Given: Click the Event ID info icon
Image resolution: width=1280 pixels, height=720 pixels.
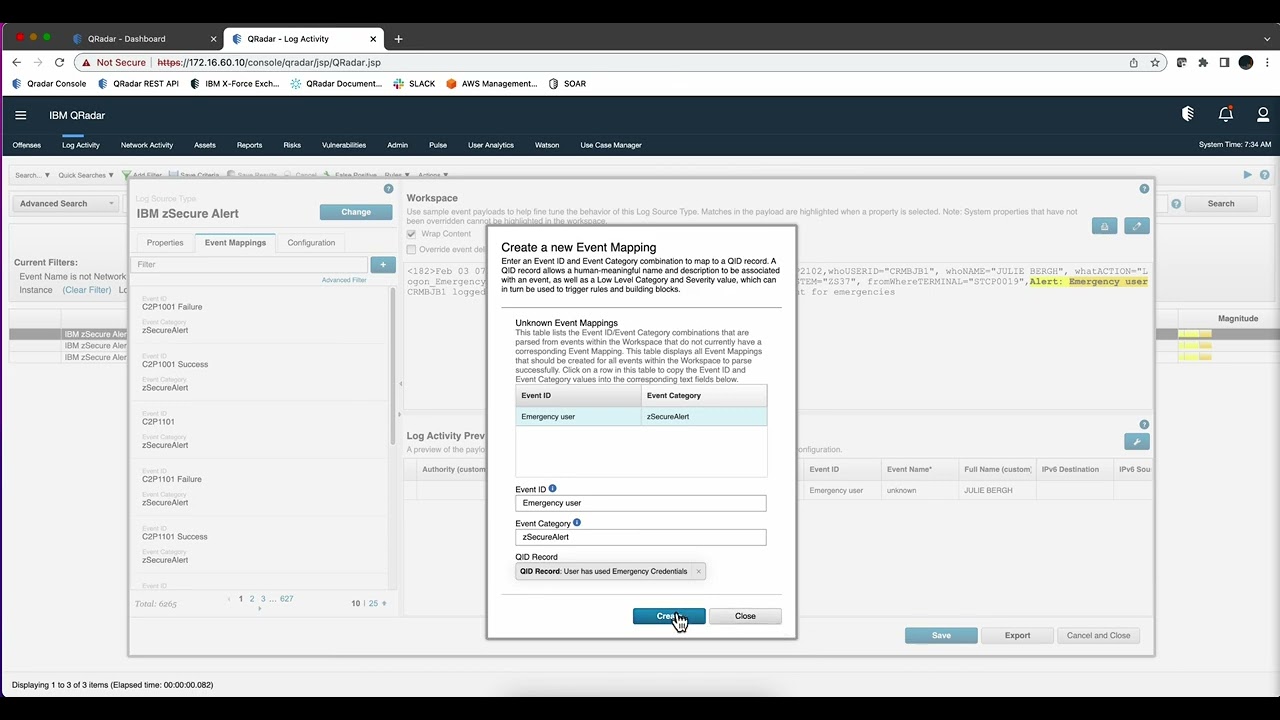Looking at the screenshot, I should 552,489.
